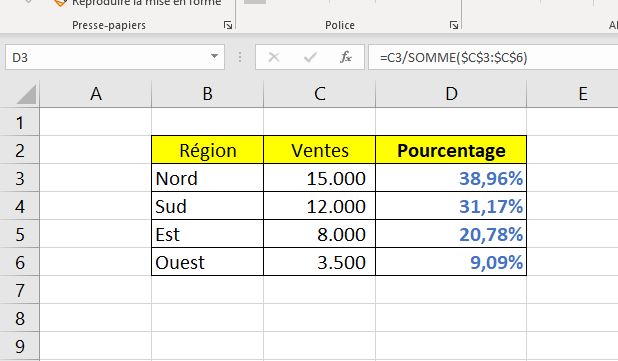Click the Région header cell

208,150
